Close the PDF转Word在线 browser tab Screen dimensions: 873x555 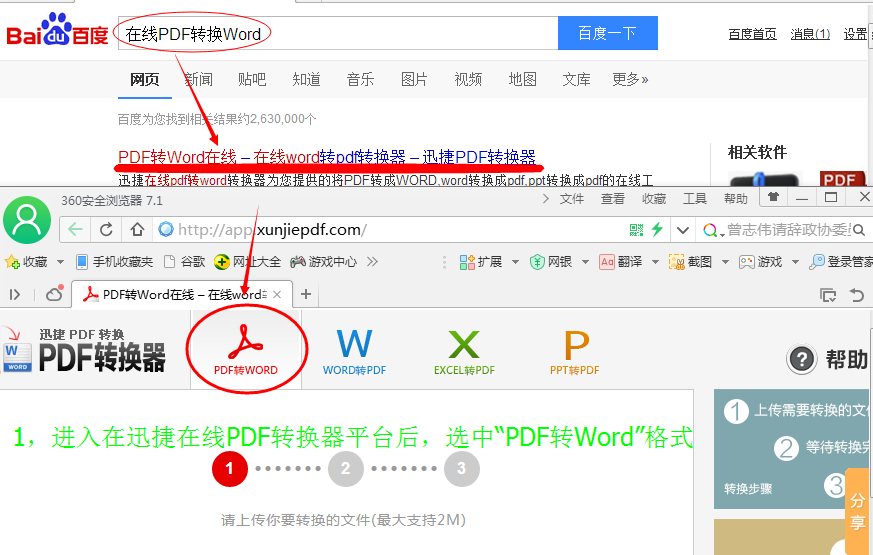click(x=277, y=294)
